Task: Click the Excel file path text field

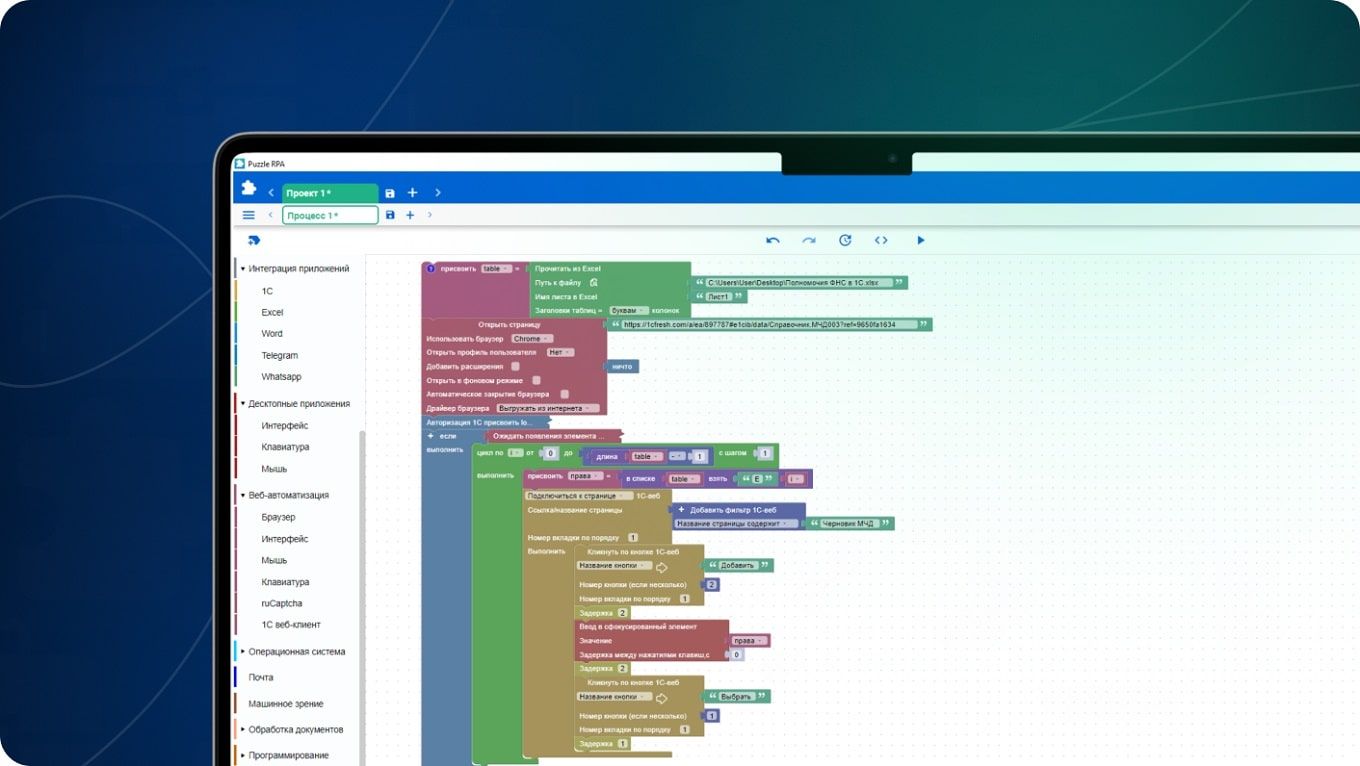Action: tap(799, 283)
